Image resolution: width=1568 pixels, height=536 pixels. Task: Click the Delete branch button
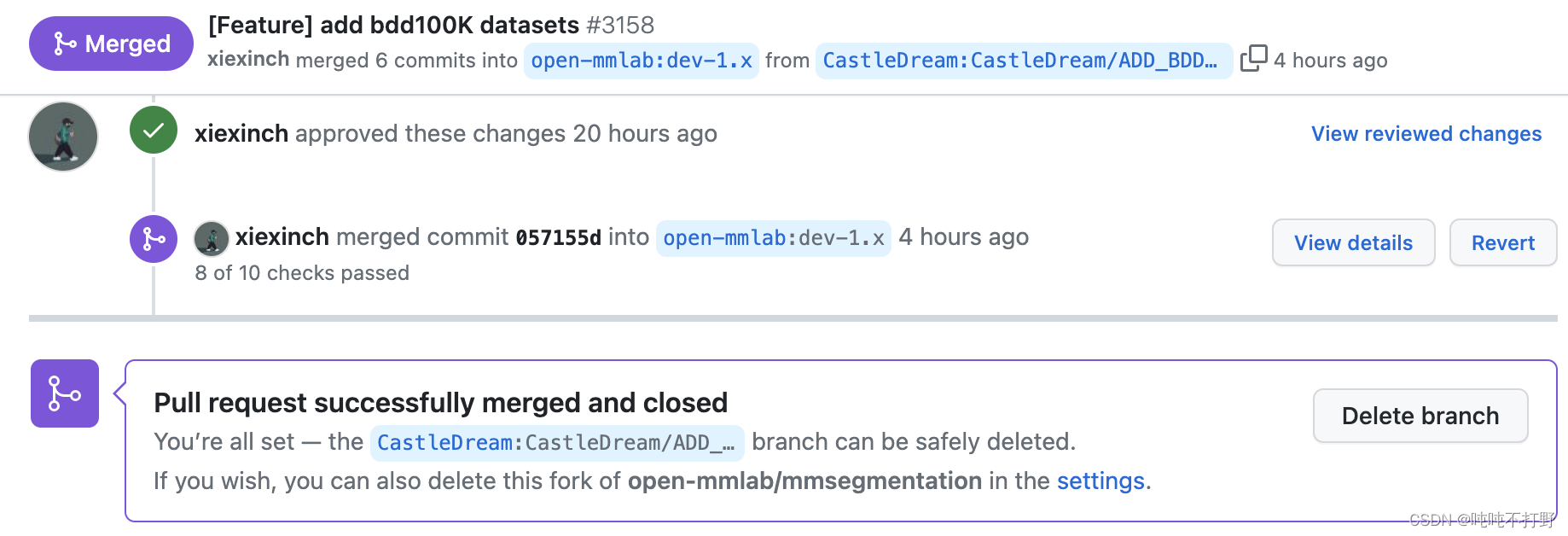coord(1420,416)
